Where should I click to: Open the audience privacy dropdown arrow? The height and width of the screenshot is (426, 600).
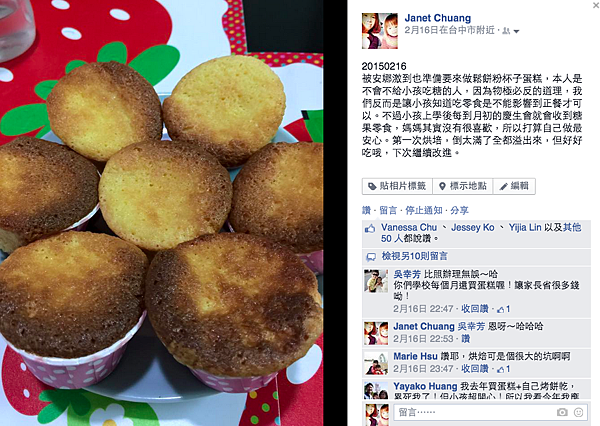tap(516, 31)
